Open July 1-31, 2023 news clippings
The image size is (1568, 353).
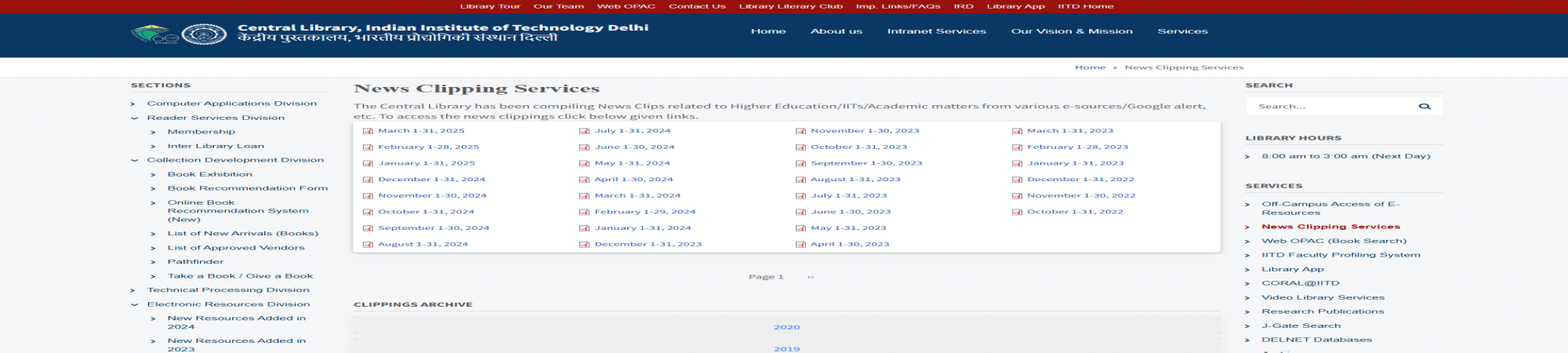(849, 196)
